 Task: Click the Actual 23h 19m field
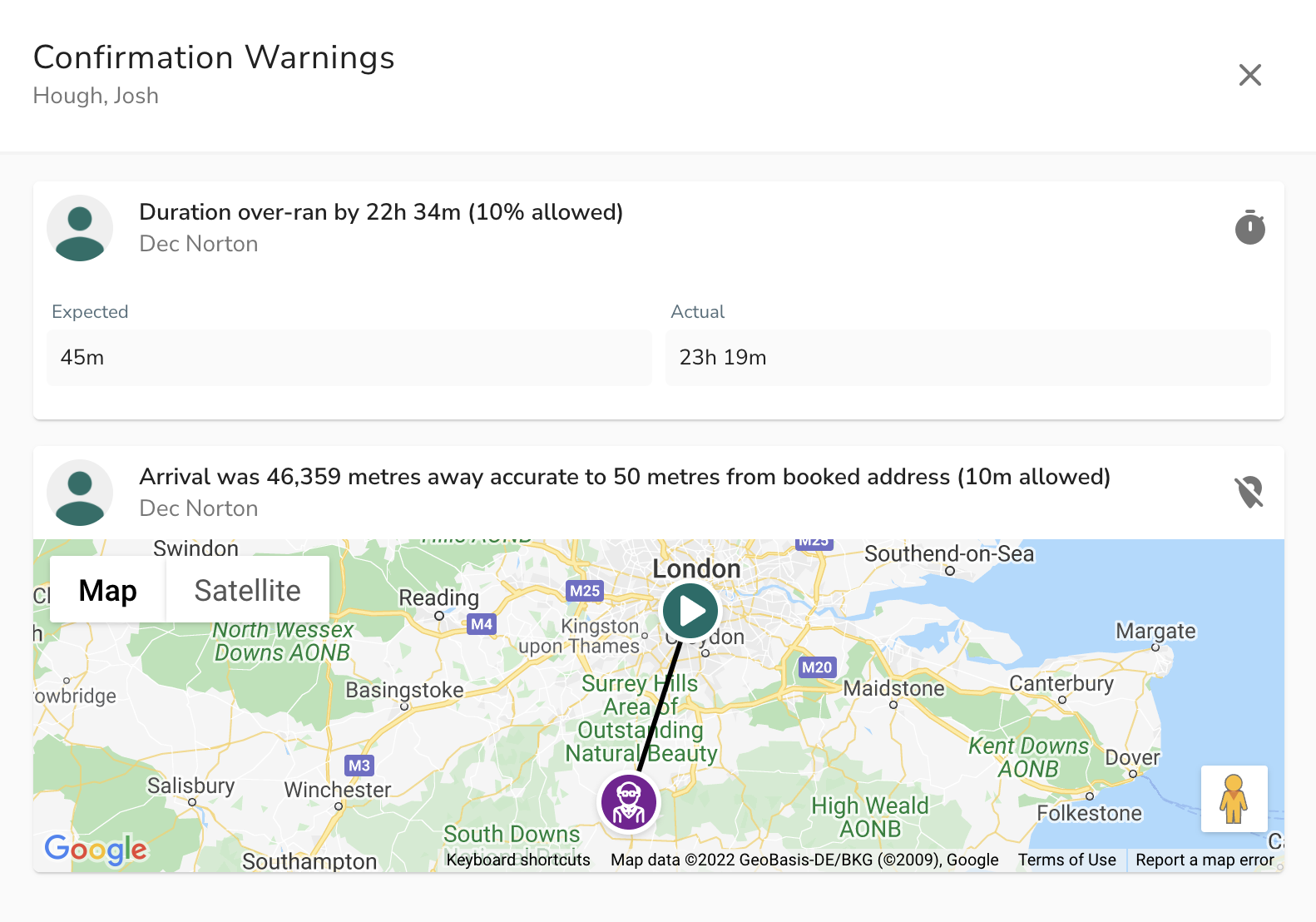click(x=968, y=358)
